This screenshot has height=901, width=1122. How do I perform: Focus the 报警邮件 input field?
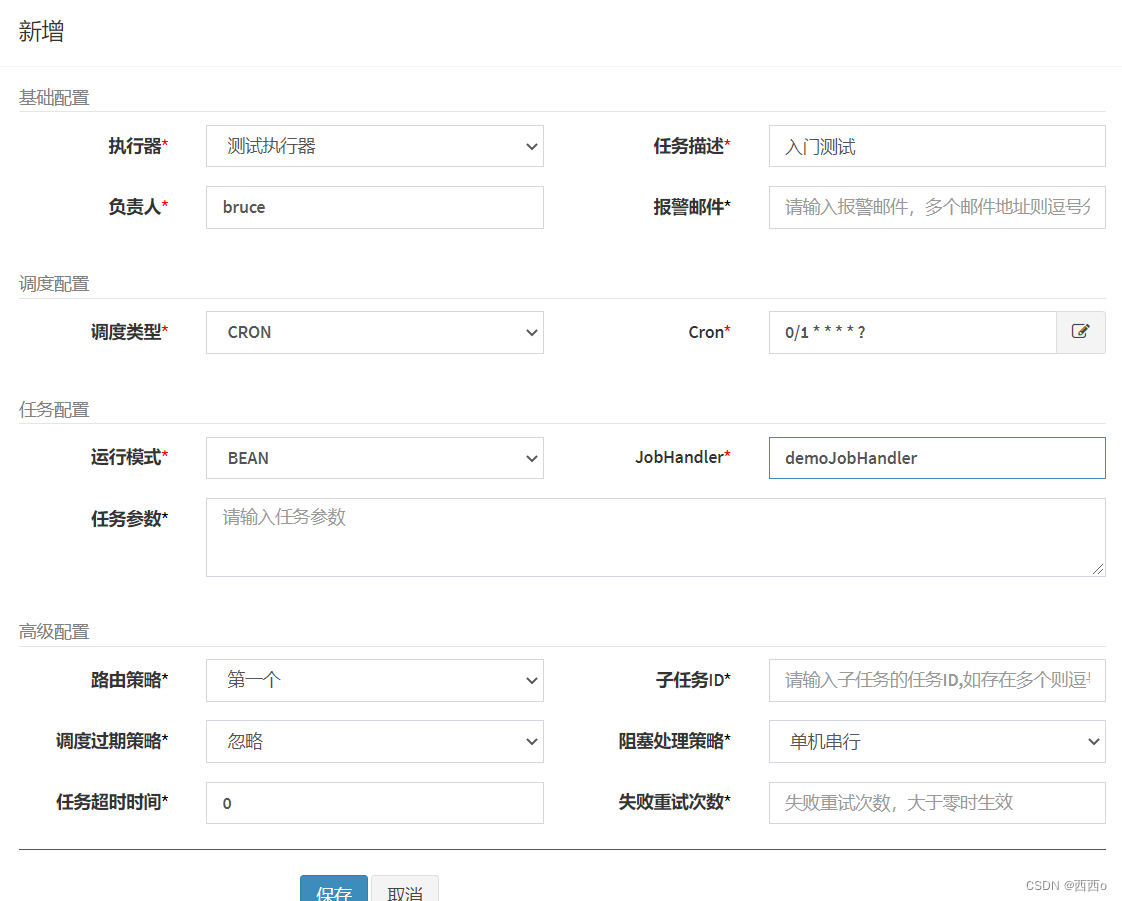tap(937, 208)
